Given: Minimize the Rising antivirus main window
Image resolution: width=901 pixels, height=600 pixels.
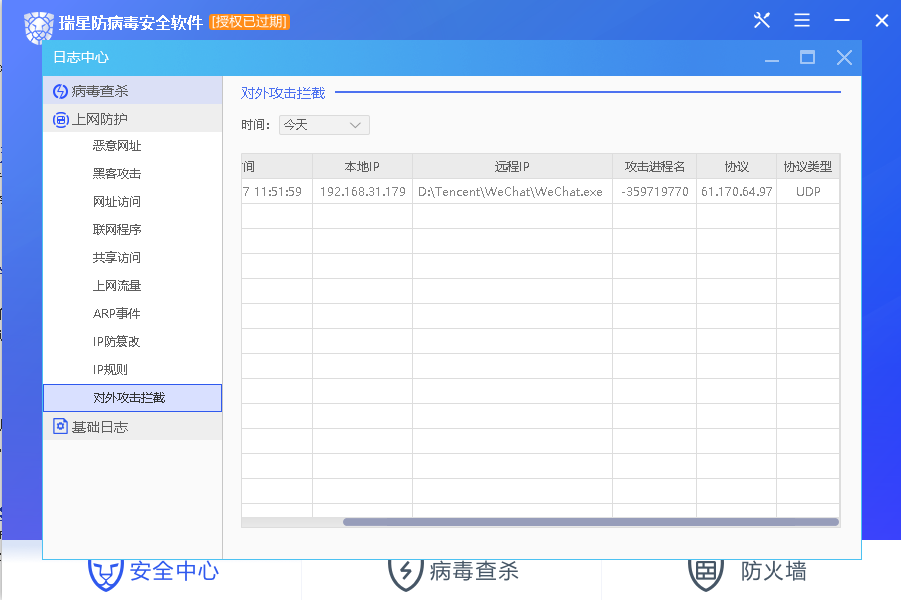Looking at the screenshot, I should [842, 21].
